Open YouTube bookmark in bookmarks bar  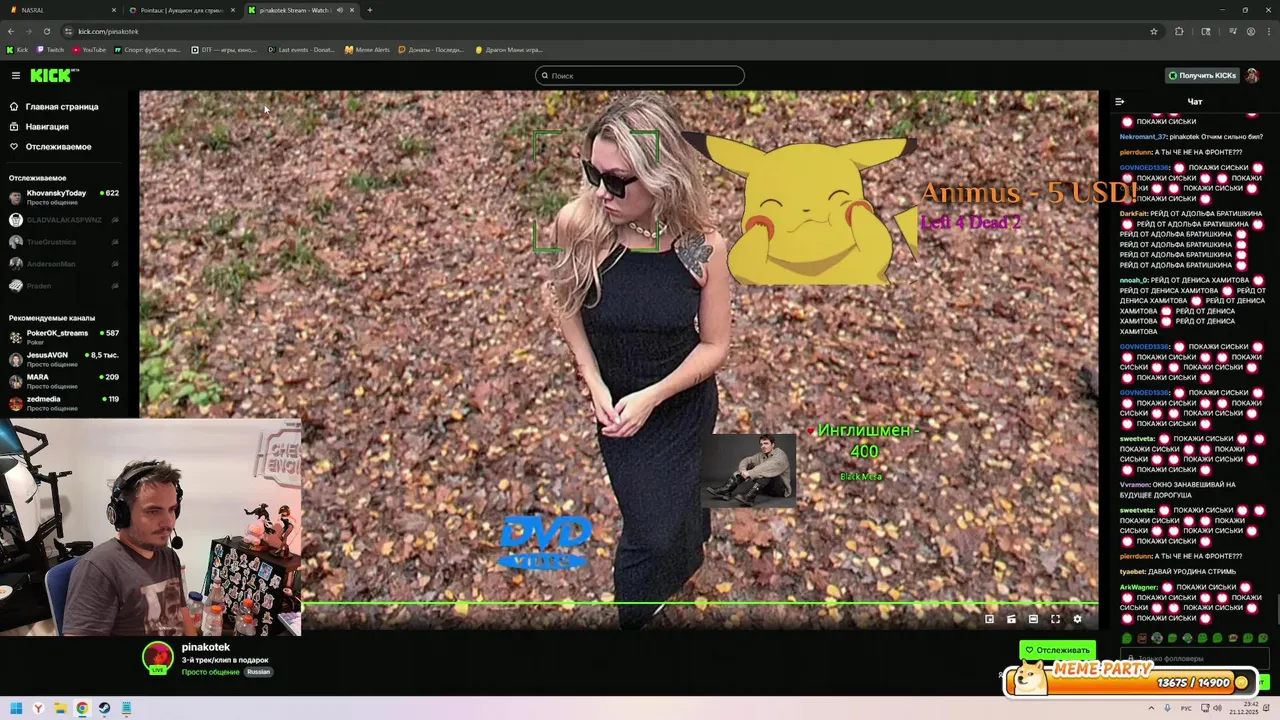[x=88, y=49]
